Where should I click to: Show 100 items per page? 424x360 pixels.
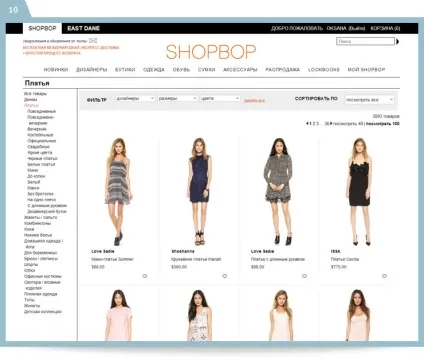coord(383,124)
